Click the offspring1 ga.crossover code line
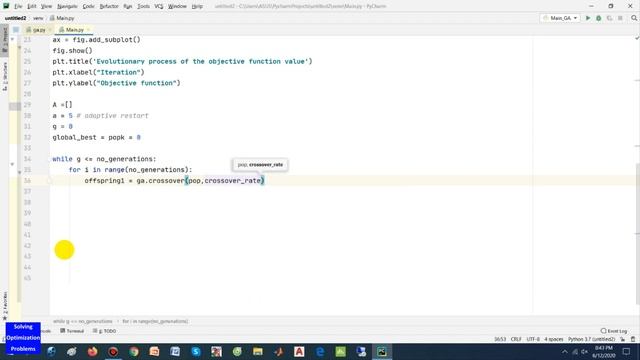This screenshot has height=360, width=640. point(174,180)
